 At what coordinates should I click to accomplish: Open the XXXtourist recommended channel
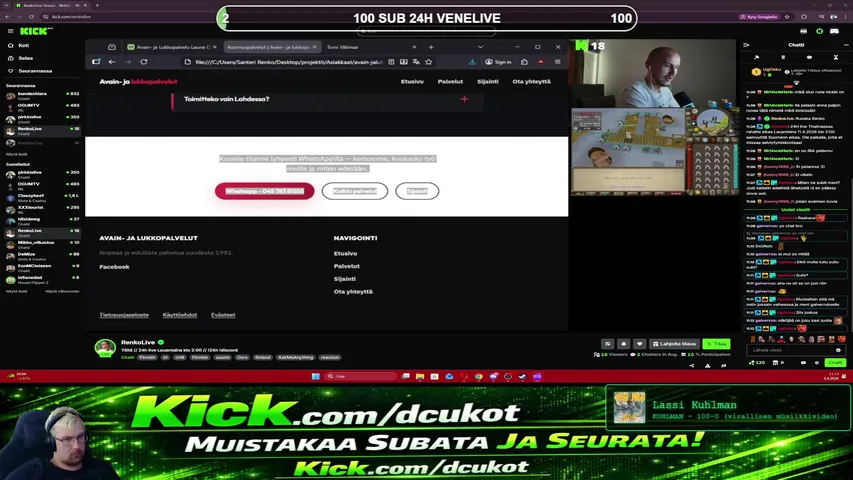42,209
